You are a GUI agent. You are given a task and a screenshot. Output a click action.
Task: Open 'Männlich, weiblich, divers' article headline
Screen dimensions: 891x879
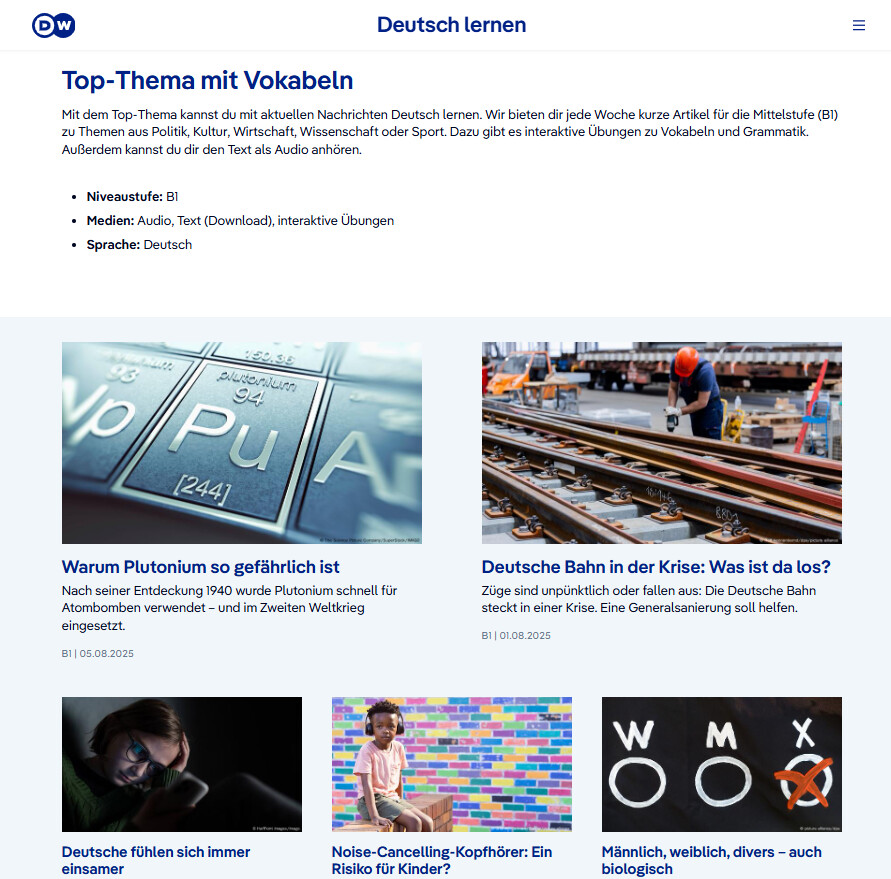point(711,860)
